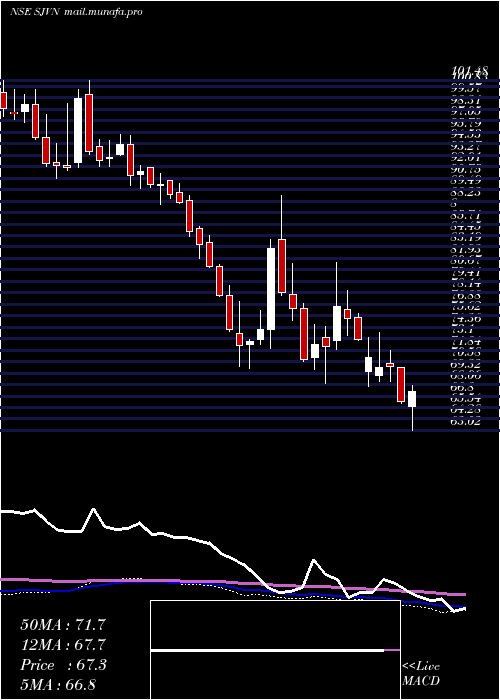Viewport: 500px width, 700px height.
Task: Click the Price : 67.3 readout
Action: coord(63,665)
